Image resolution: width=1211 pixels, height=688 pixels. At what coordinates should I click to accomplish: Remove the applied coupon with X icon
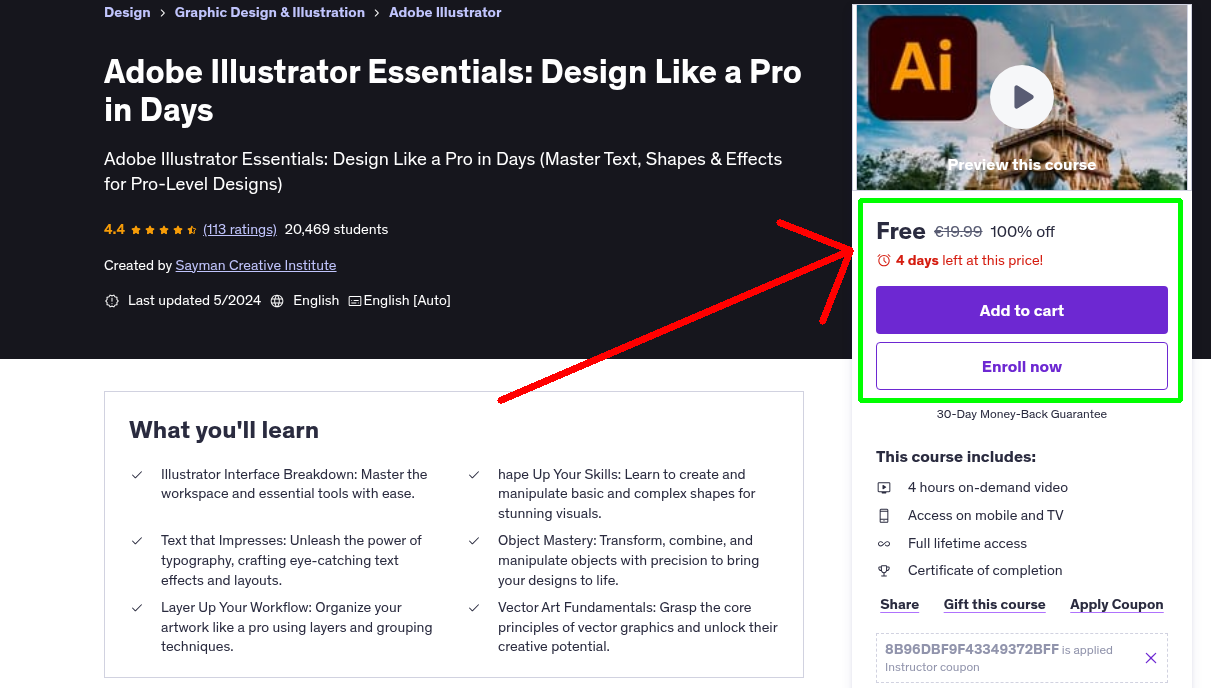point(1151,658)
